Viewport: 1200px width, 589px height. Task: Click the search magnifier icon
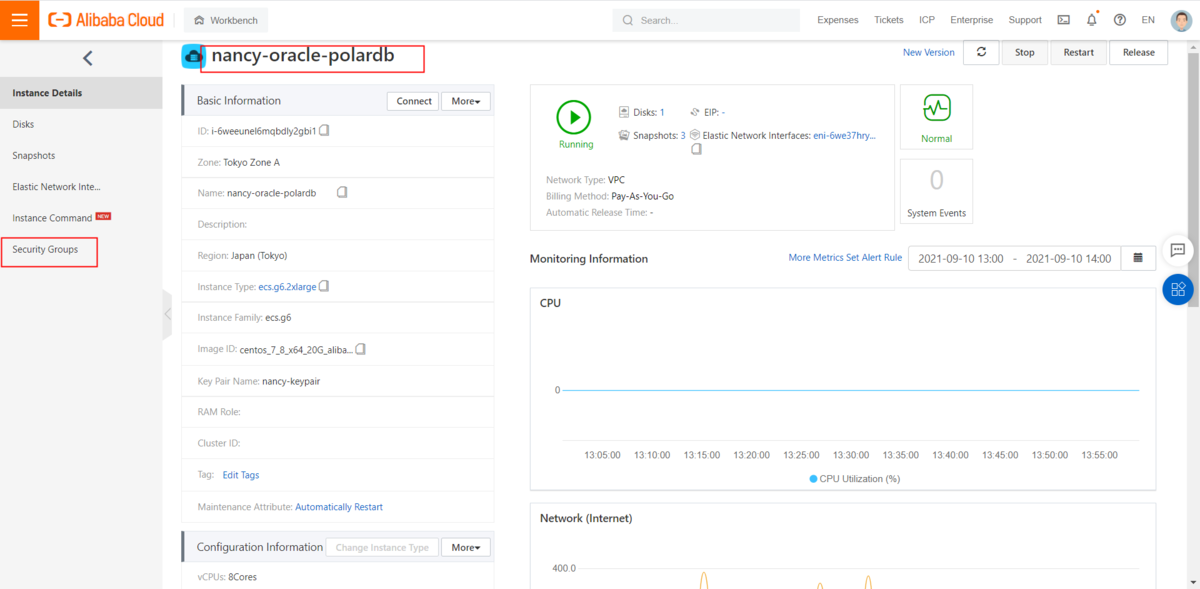click(628, 20)
